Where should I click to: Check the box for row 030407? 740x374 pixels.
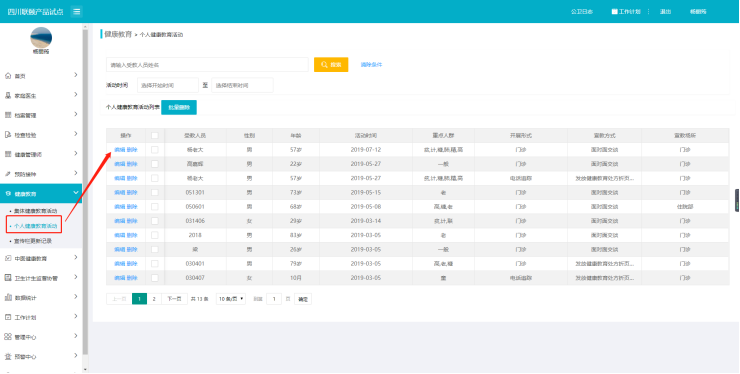(x=155, y=278)
